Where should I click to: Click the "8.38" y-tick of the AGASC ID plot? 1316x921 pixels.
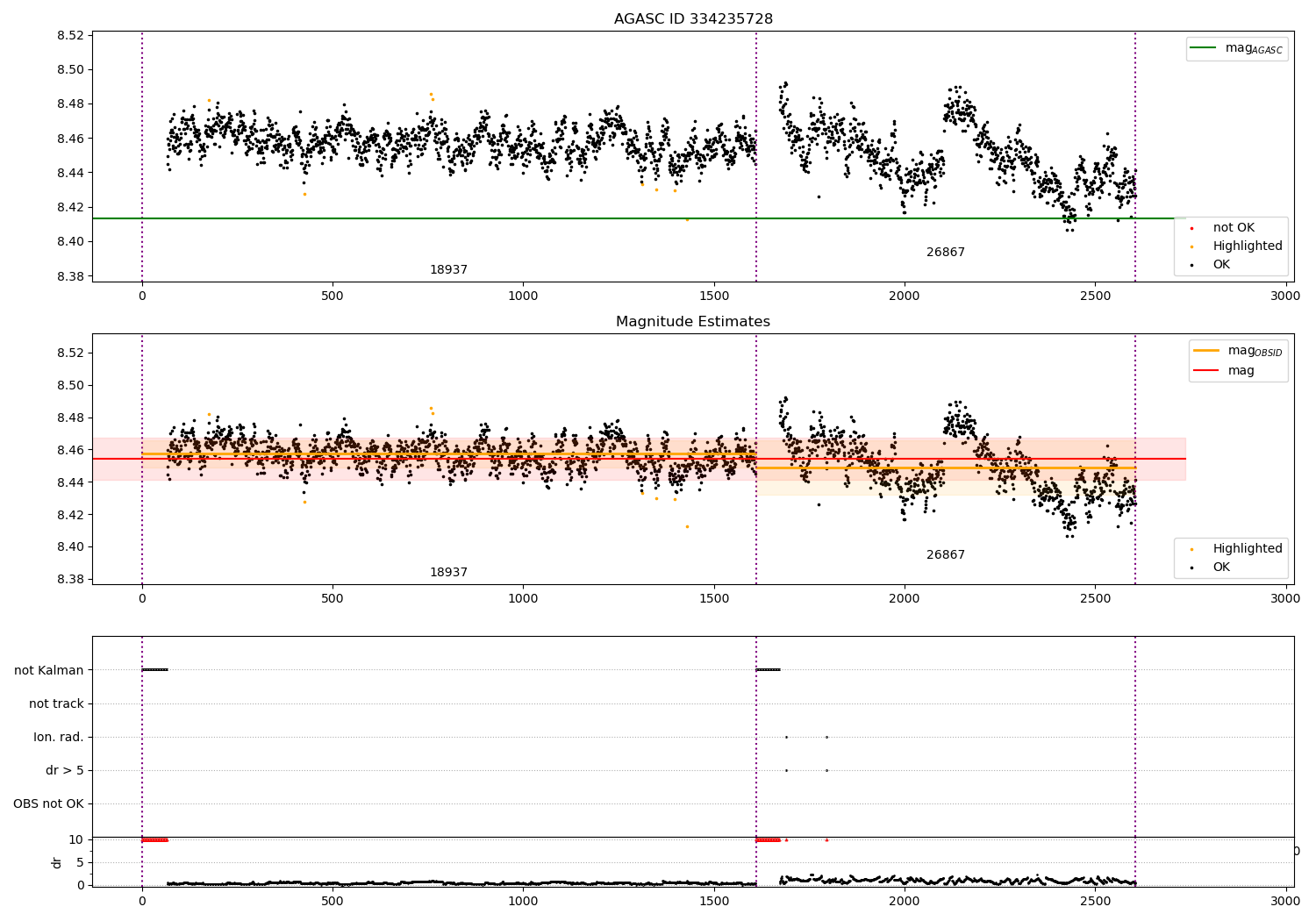[x=70, y=276]
